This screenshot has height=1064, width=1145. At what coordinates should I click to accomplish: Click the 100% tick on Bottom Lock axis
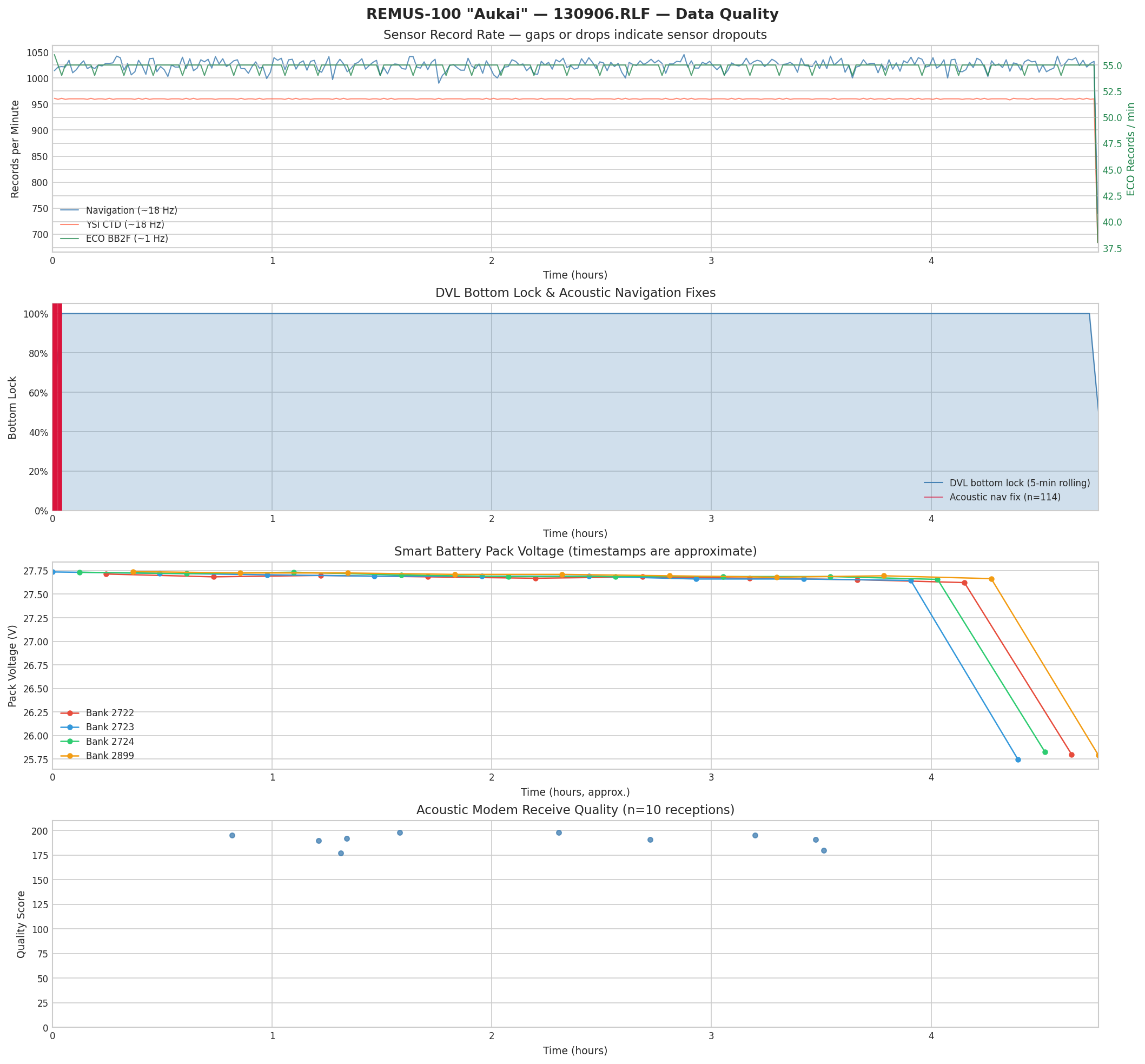[x=35, y=314]
